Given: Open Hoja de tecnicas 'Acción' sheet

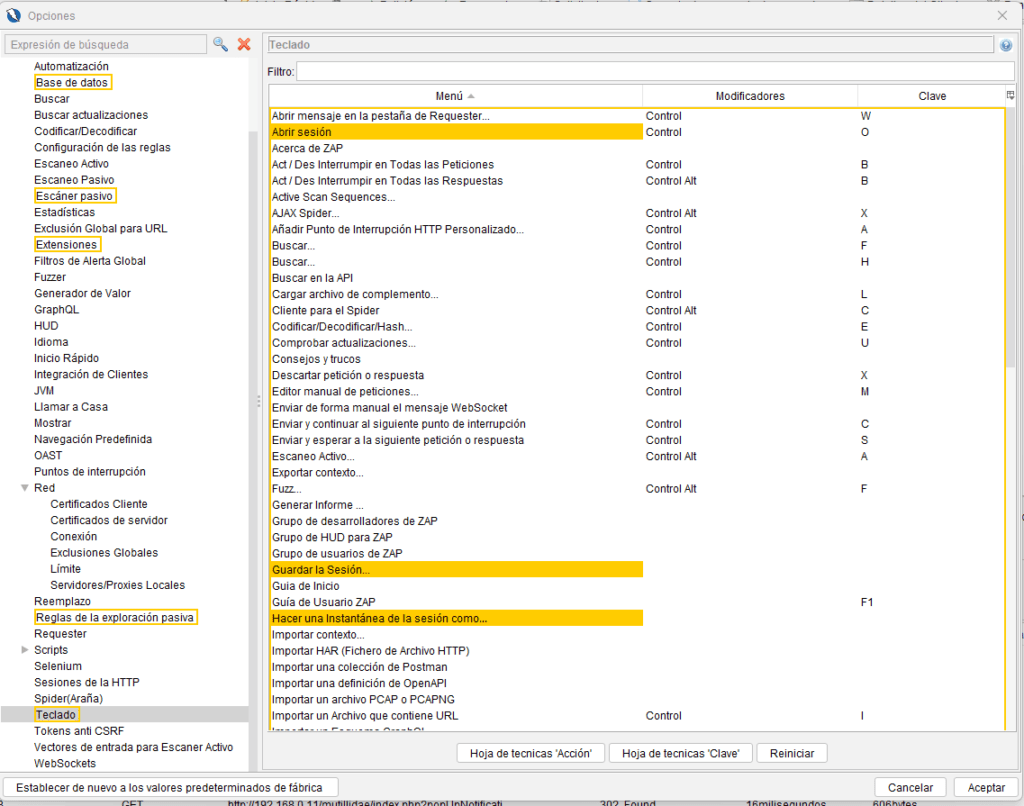Looking at the screenshot, I should point(531,753).
